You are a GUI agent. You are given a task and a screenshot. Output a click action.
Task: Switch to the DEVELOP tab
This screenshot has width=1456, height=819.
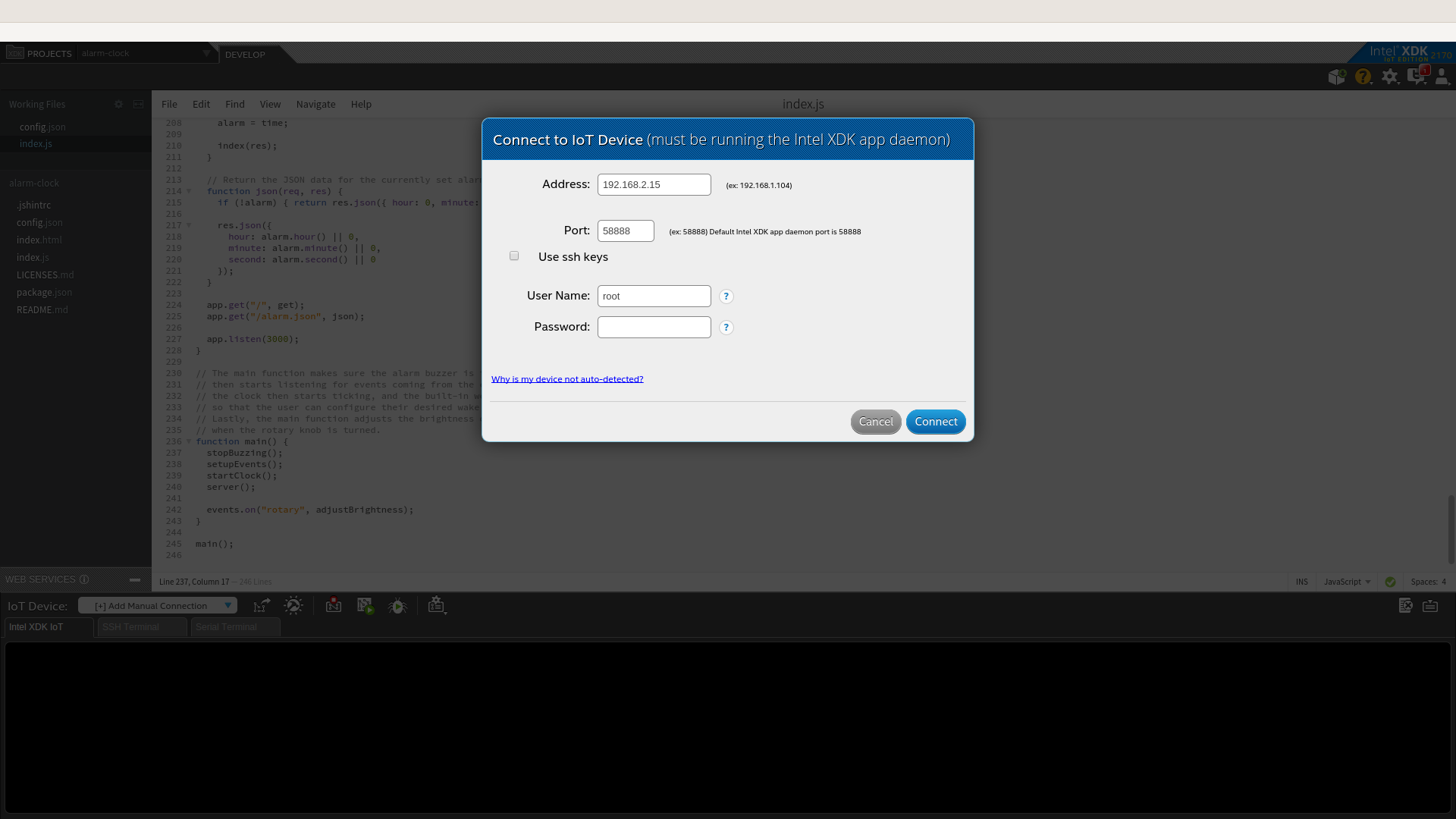245,55
